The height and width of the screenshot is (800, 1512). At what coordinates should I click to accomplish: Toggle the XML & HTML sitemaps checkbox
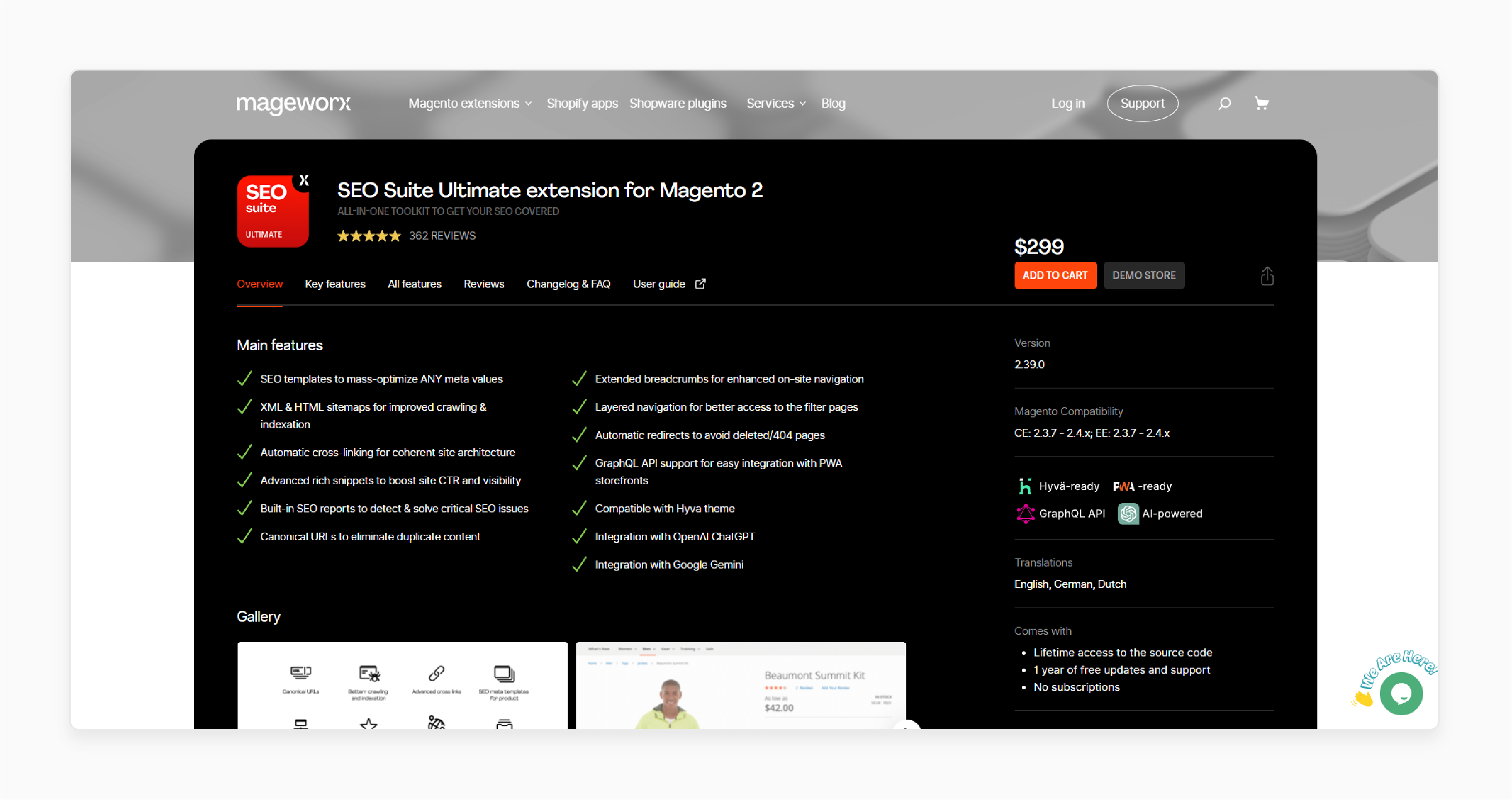click(x=247, y=406)
